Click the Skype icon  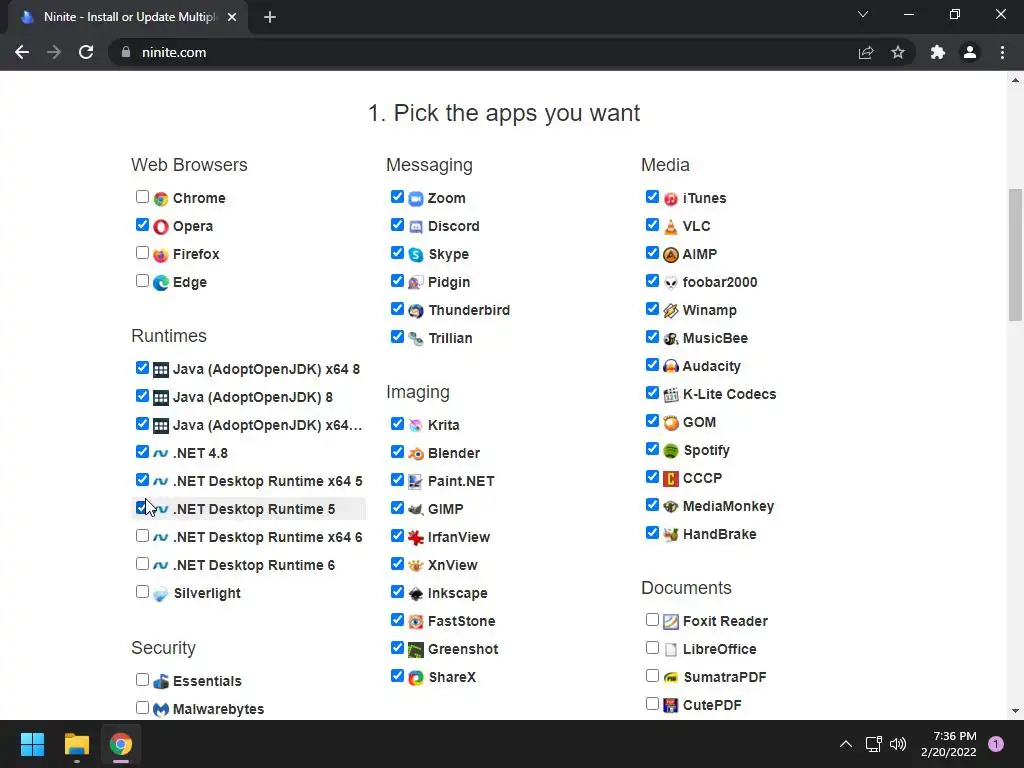[x=415, y=255]
